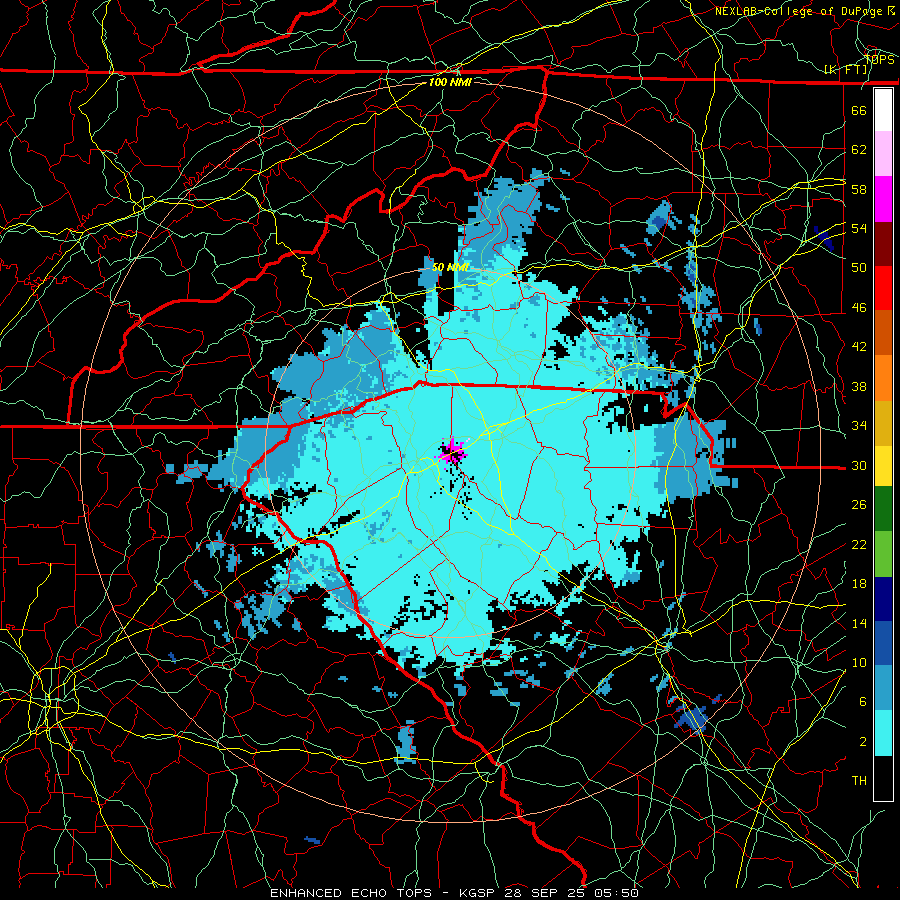Click the 10 legend value

[859, 662]
